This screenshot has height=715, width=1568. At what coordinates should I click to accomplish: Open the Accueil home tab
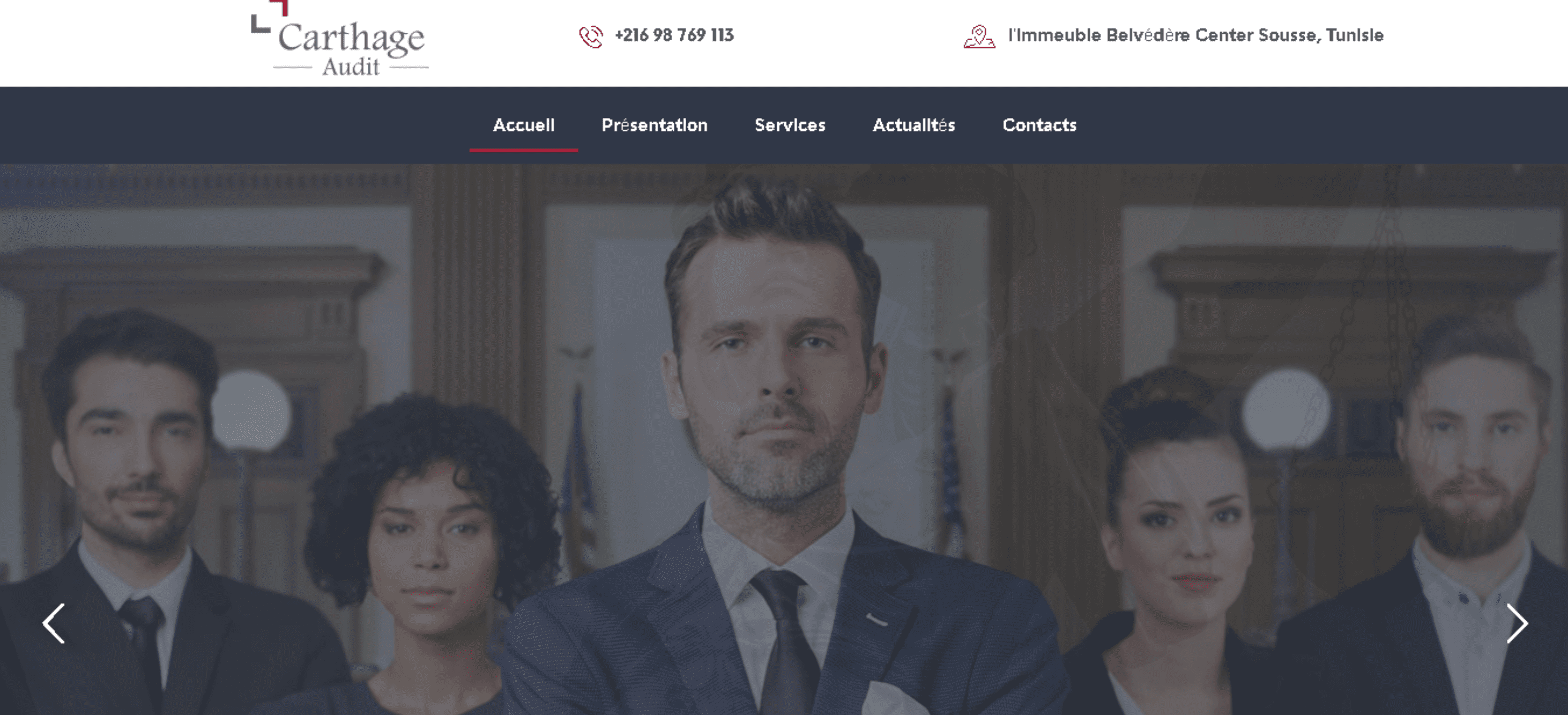click(524, 125)
